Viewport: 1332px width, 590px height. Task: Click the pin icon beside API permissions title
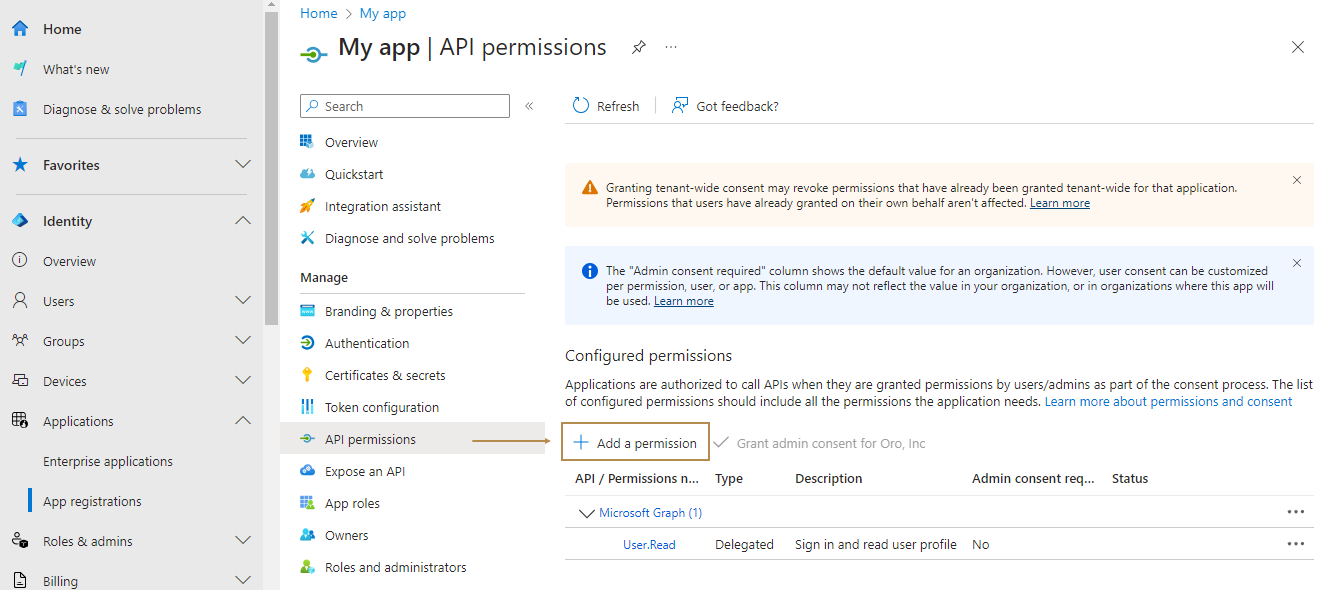pyautogui.click(x=638, y=47)
